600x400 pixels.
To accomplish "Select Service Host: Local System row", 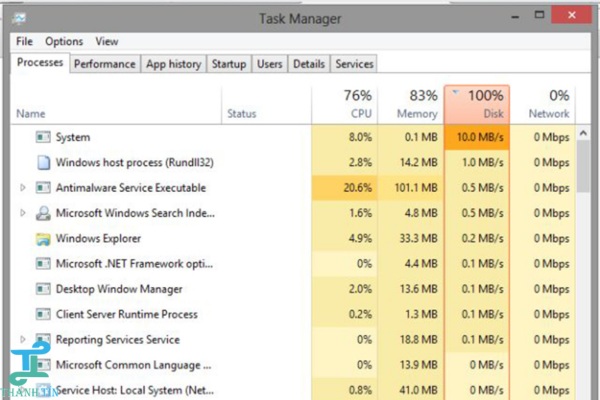I will [293, 390].
